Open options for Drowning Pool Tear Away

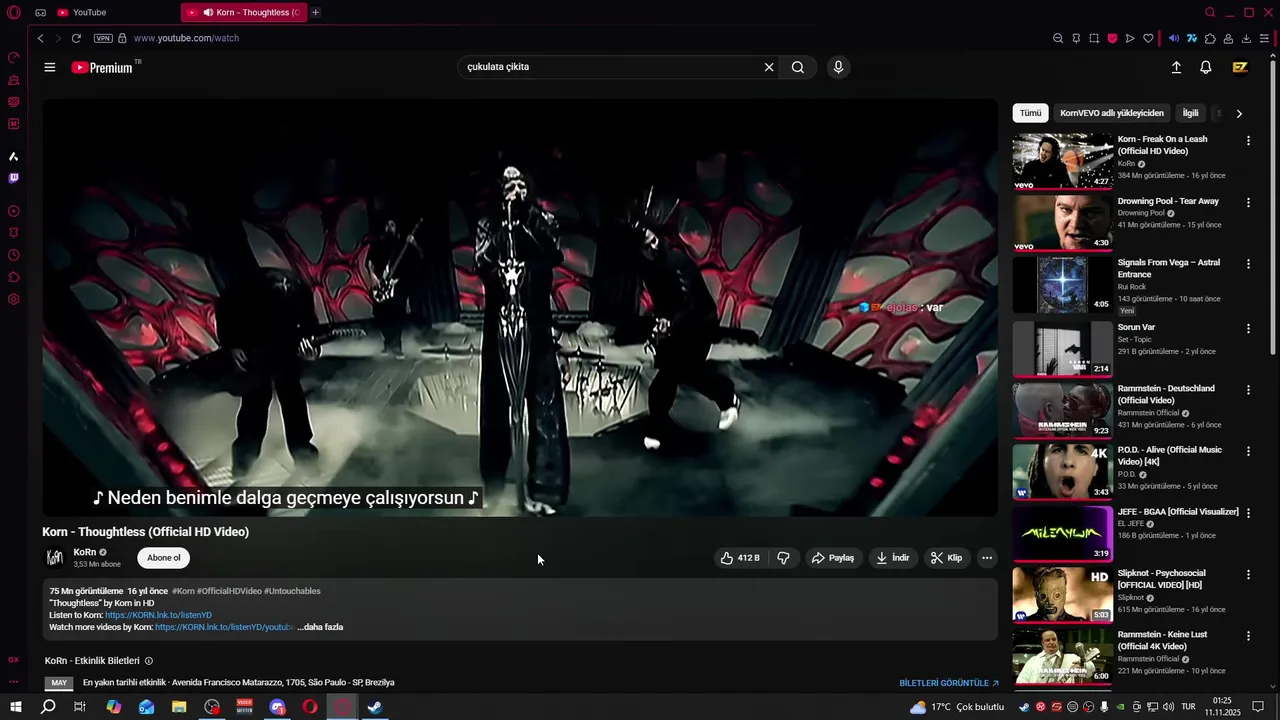coord(1248,202)
